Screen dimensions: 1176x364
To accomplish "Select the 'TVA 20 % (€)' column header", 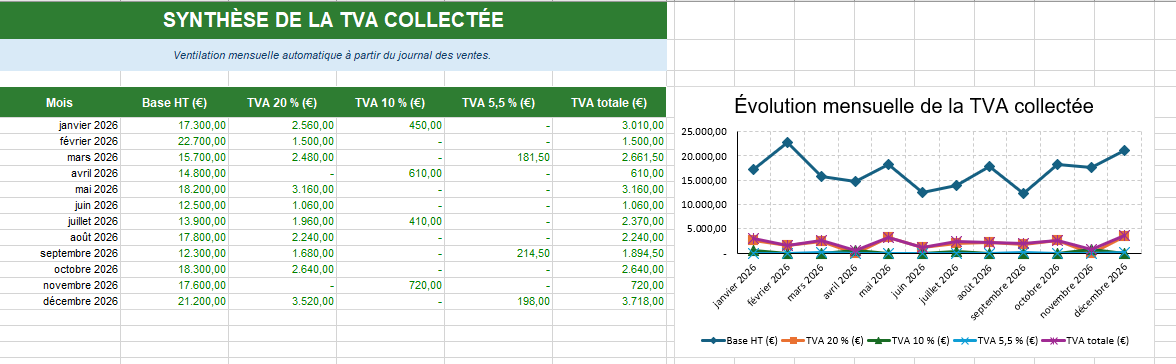I will tap(282, 103).
